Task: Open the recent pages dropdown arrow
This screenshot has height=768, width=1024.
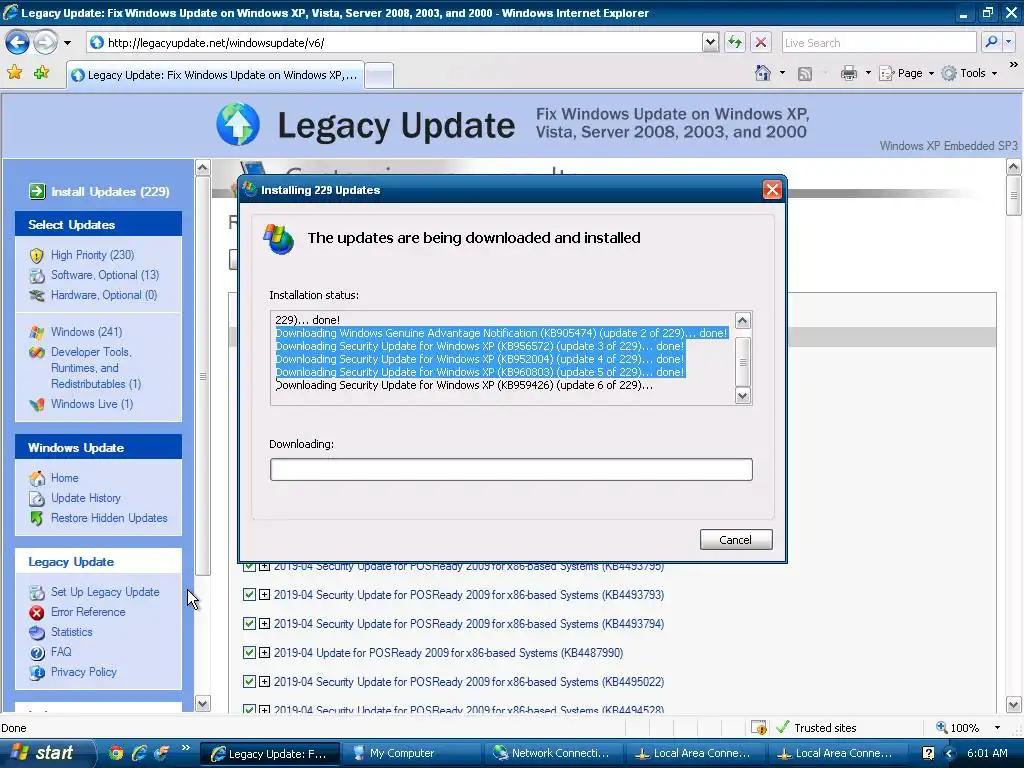Action: click(67, 43)
